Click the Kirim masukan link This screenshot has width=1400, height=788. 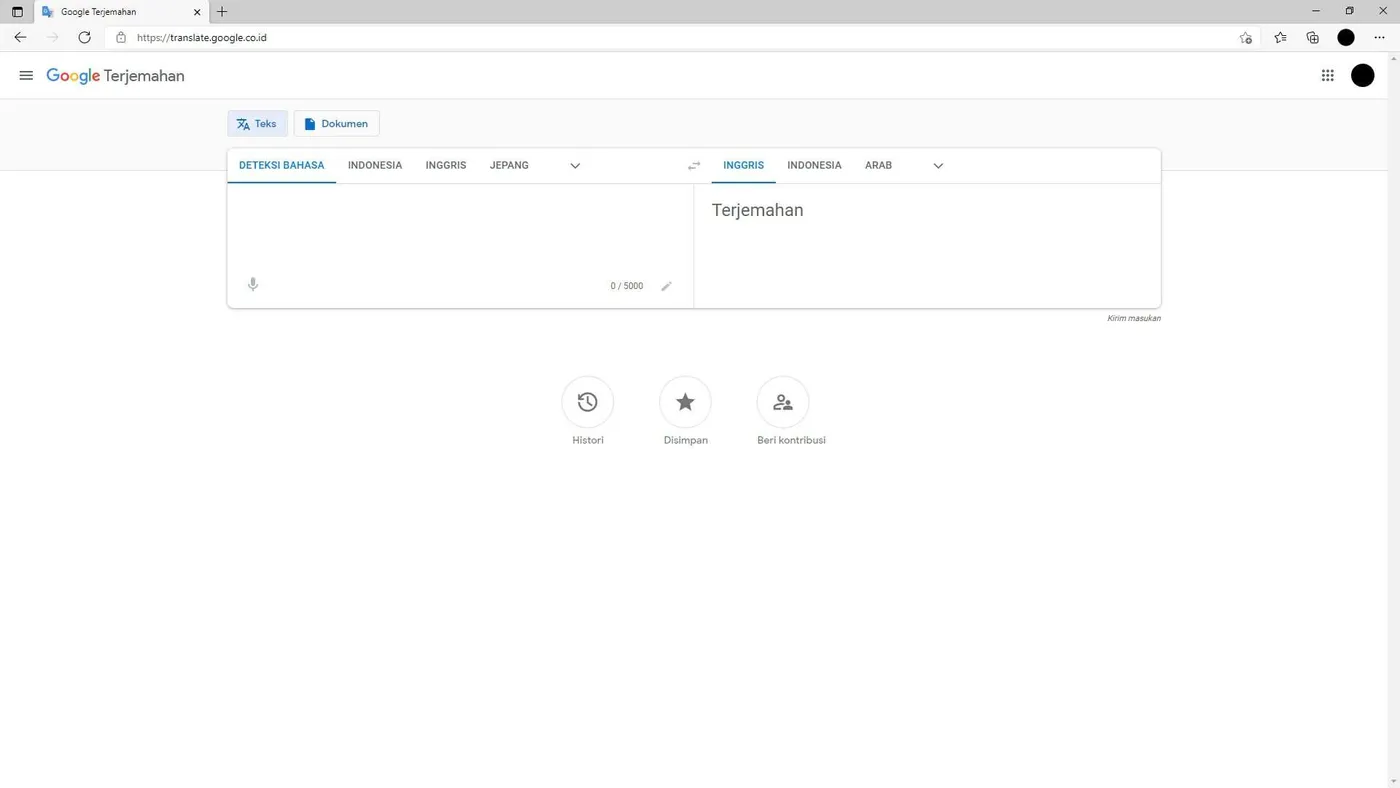pyautogui.click(x=1133, y=318)
